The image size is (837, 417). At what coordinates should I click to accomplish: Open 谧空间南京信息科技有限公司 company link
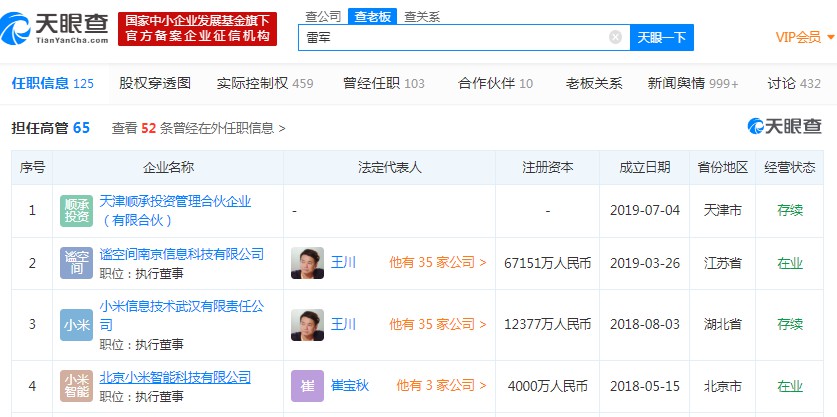pyautogui.click(x=181, y=254)
